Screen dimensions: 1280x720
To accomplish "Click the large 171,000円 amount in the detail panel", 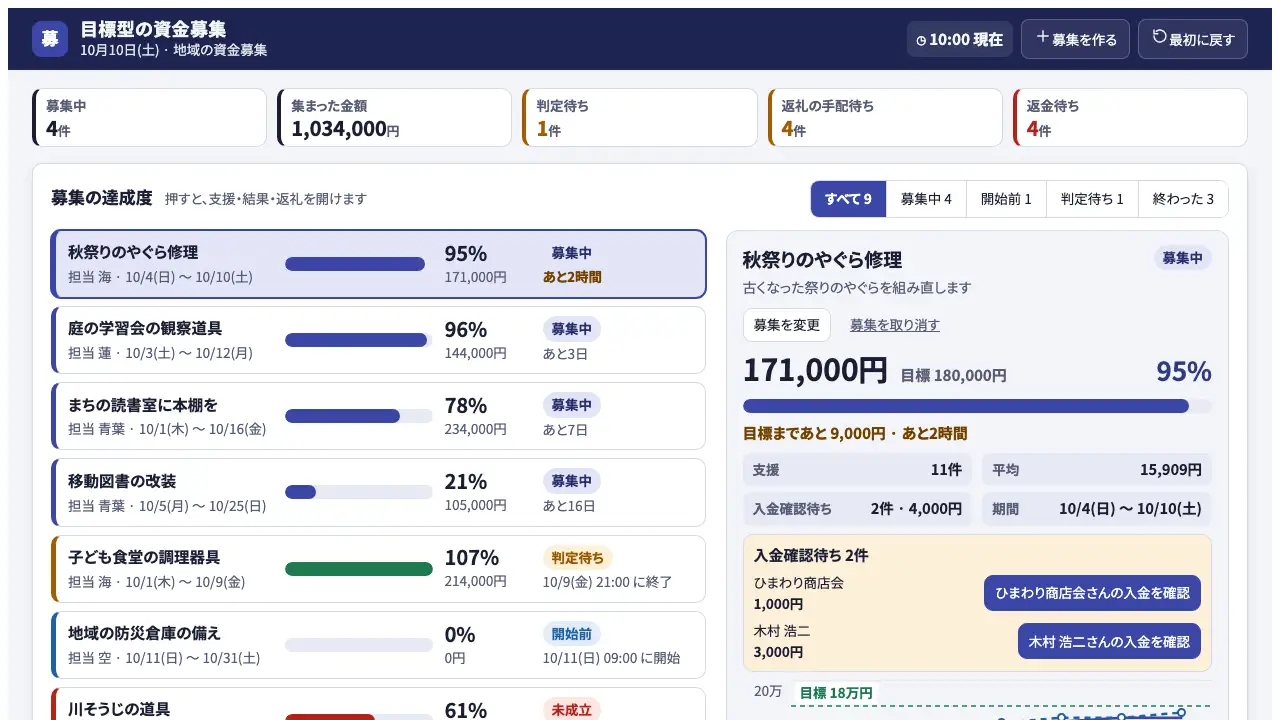I will point(815,371).
